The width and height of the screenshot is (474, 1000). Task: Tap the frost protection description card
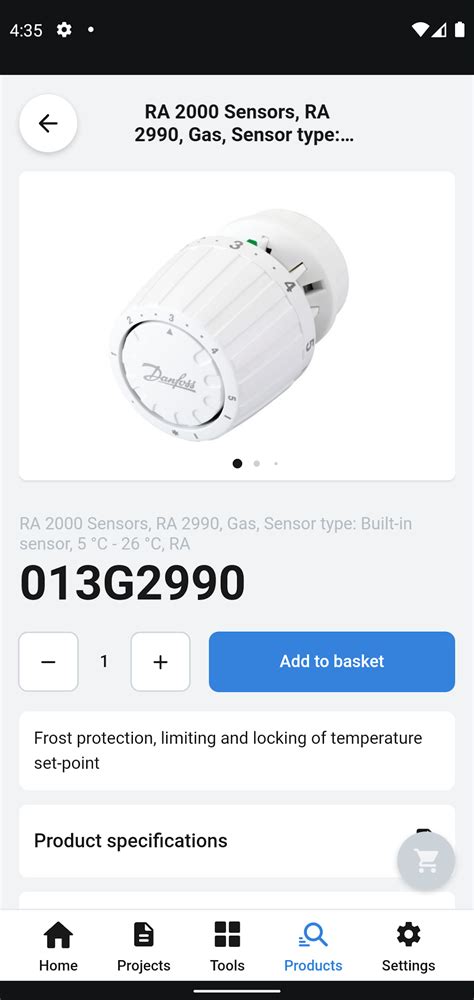click(237, 751)
